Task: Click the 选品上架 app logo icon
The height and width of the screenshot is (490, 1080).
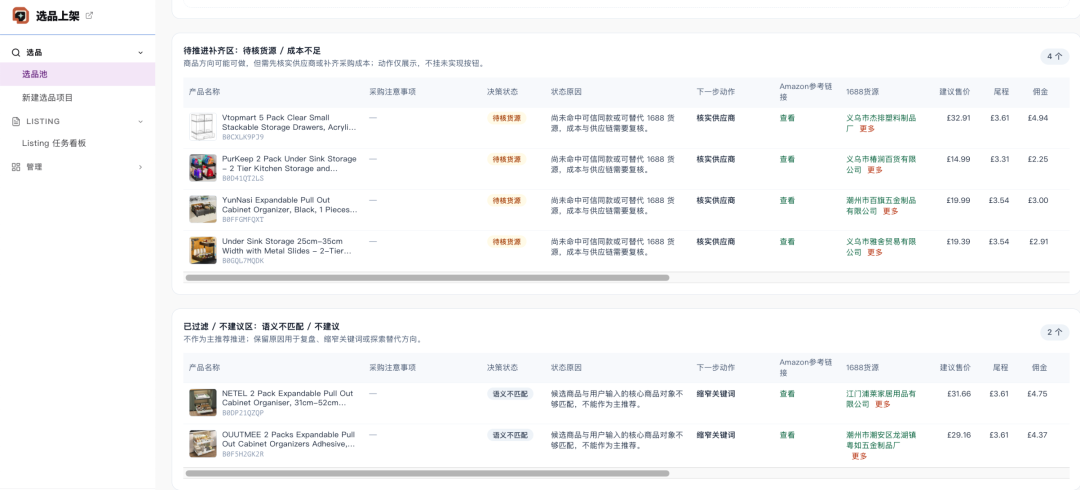Action: coord(21,16)
